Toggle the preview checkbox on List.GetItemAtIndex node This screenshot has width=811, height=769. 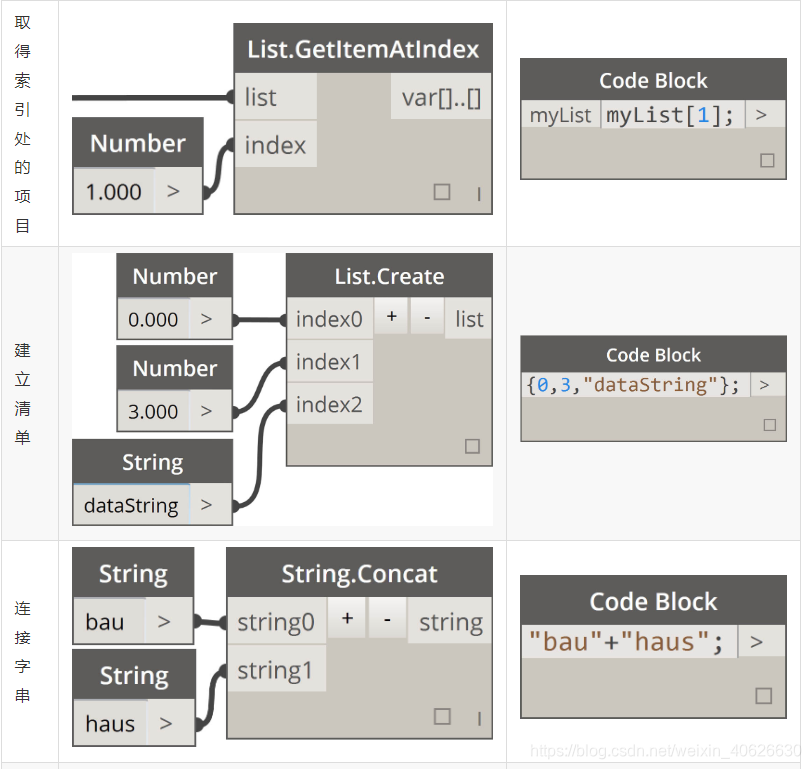pyautogui.click(x=442, y=191)
